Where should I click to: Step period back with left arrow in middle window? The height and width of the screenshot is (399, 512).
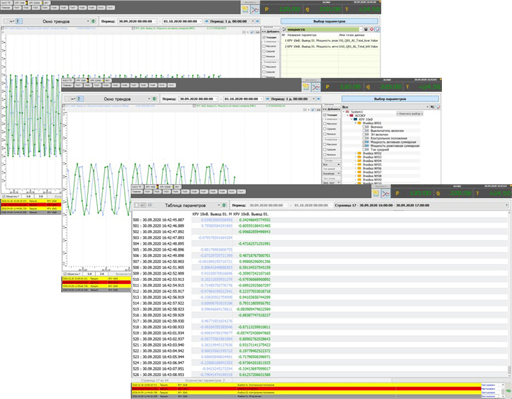click(267, 99)
